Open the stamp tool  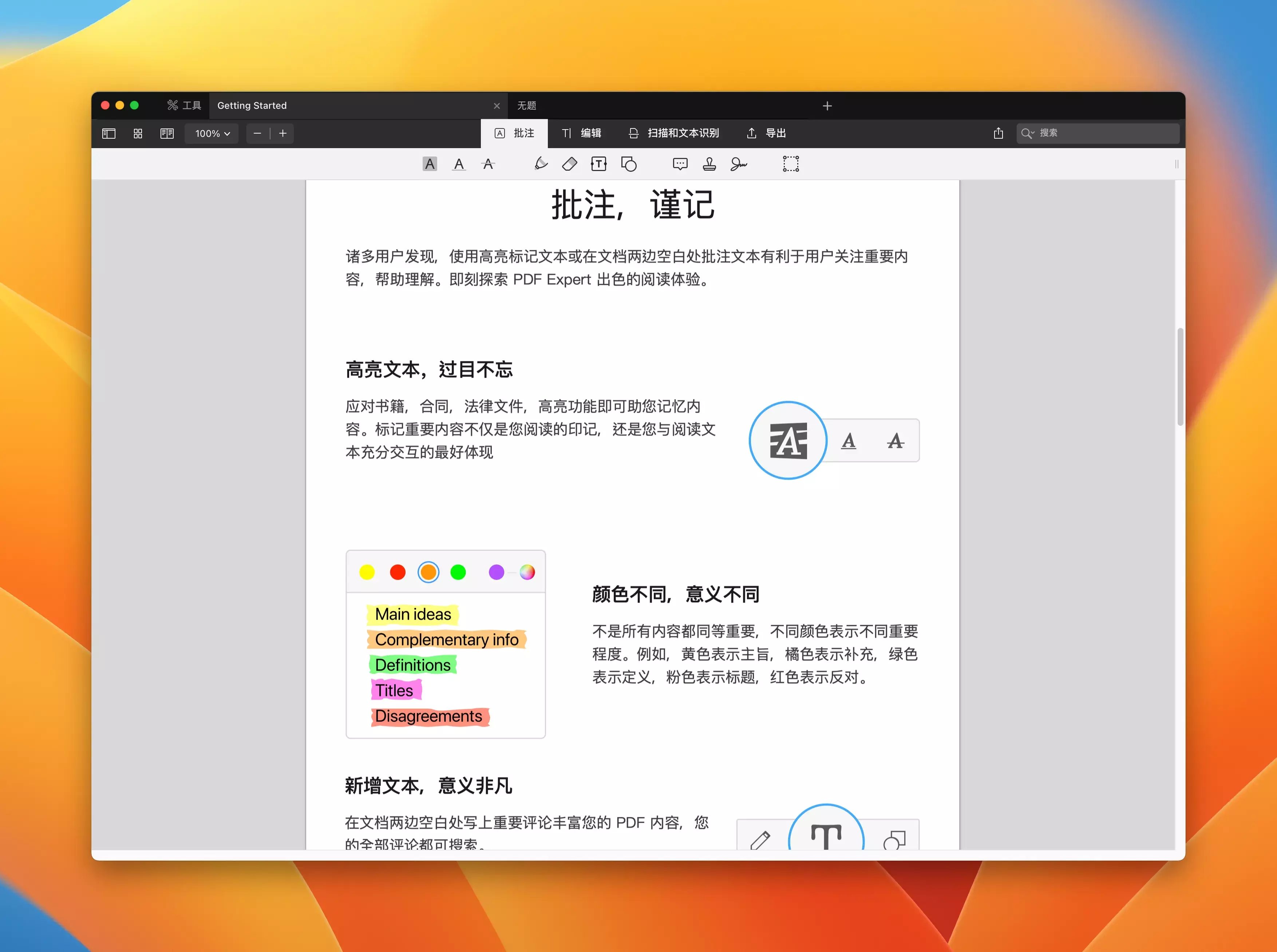[x=709, y=164]
